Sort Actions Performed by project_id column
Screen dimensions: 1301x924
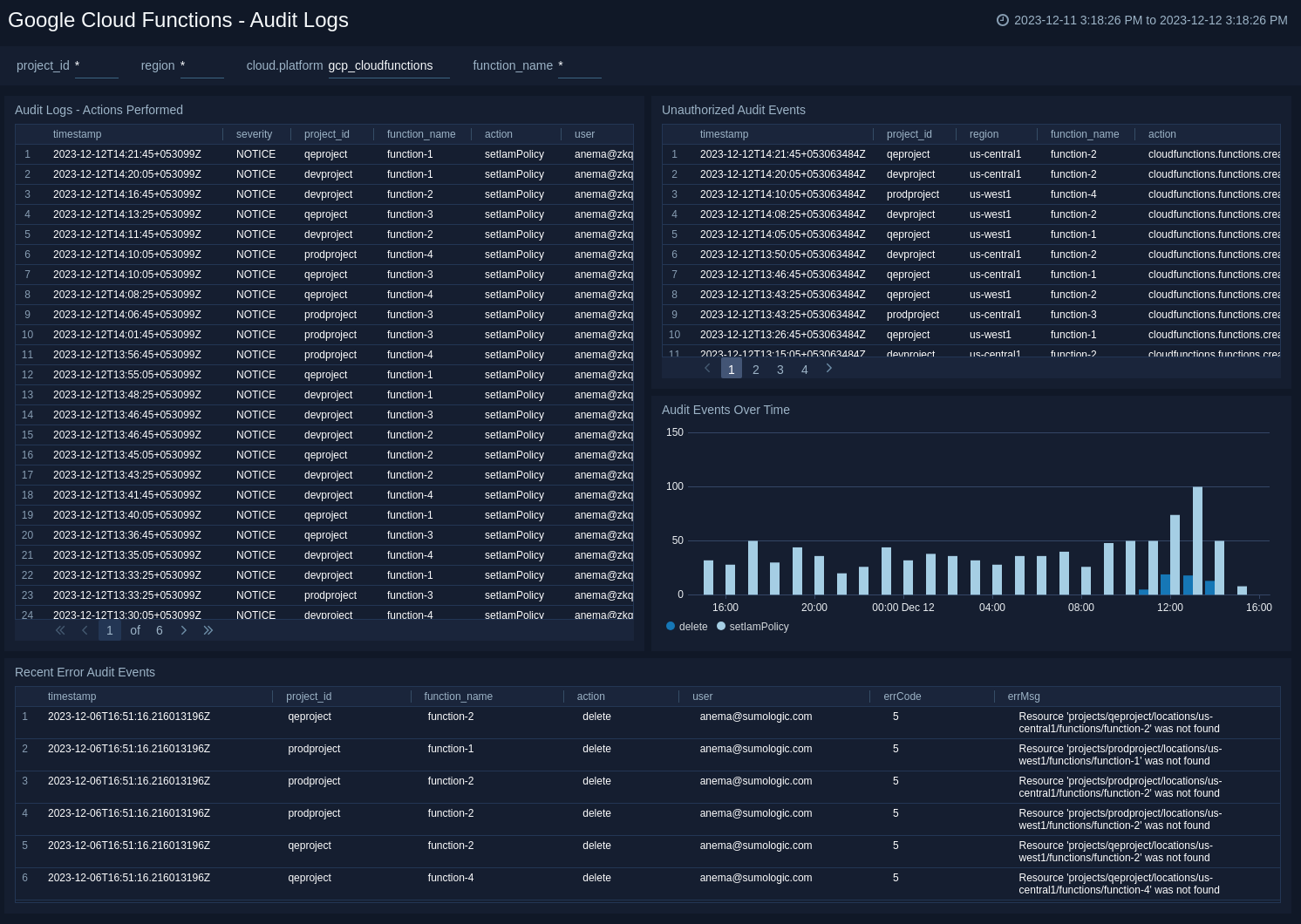coord(327,134)
